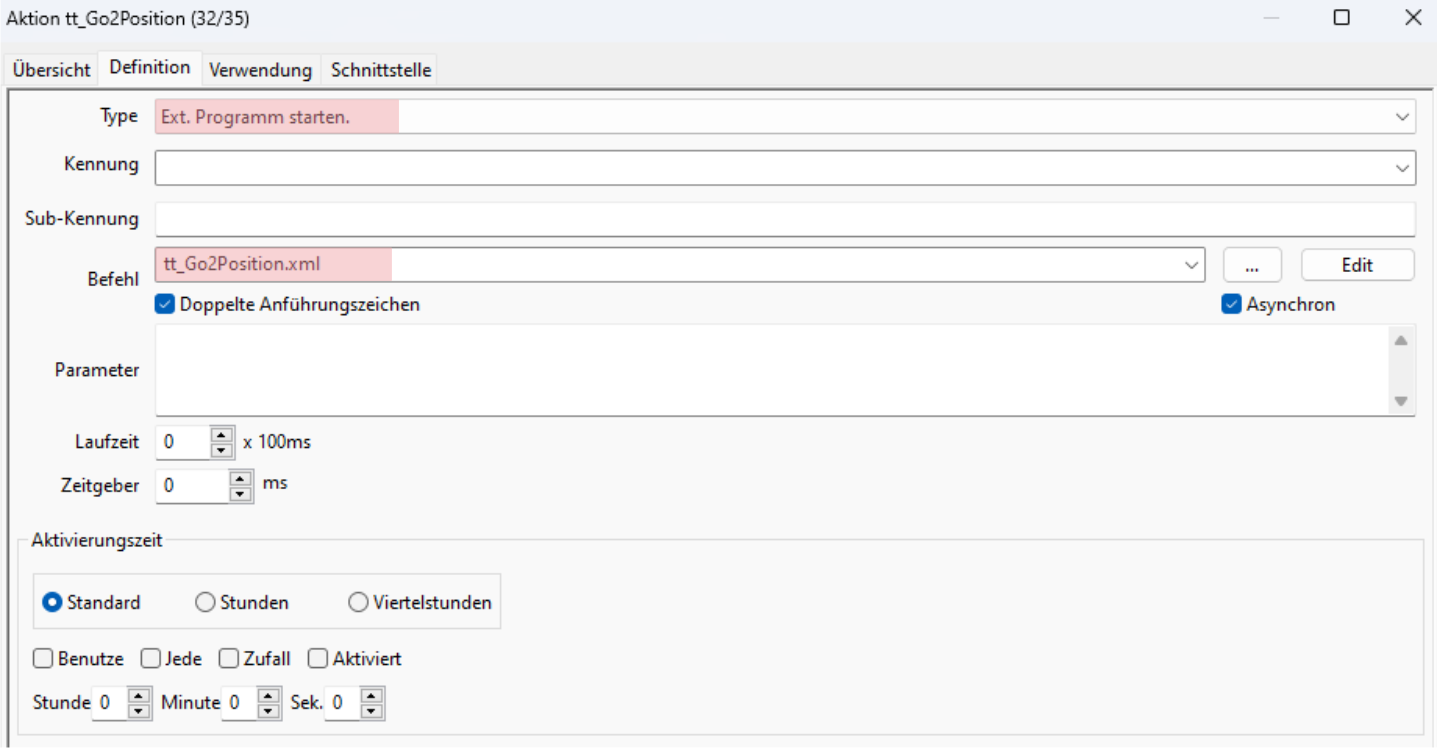Expand the Befehl combo box
The image size is (1437, 748).
point(1191,265)
